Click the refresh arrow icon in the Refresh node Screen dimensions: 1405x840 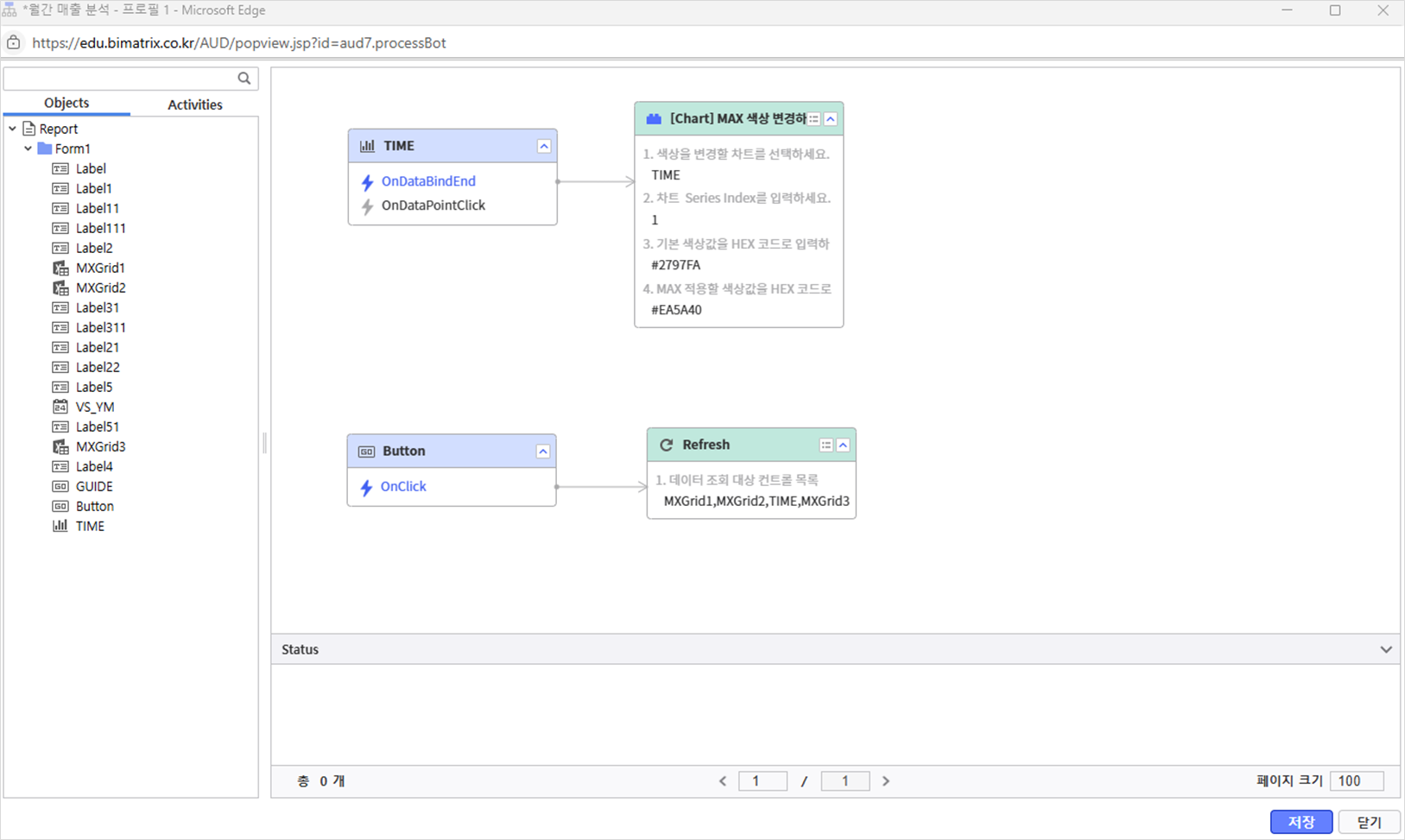point(666,445)
